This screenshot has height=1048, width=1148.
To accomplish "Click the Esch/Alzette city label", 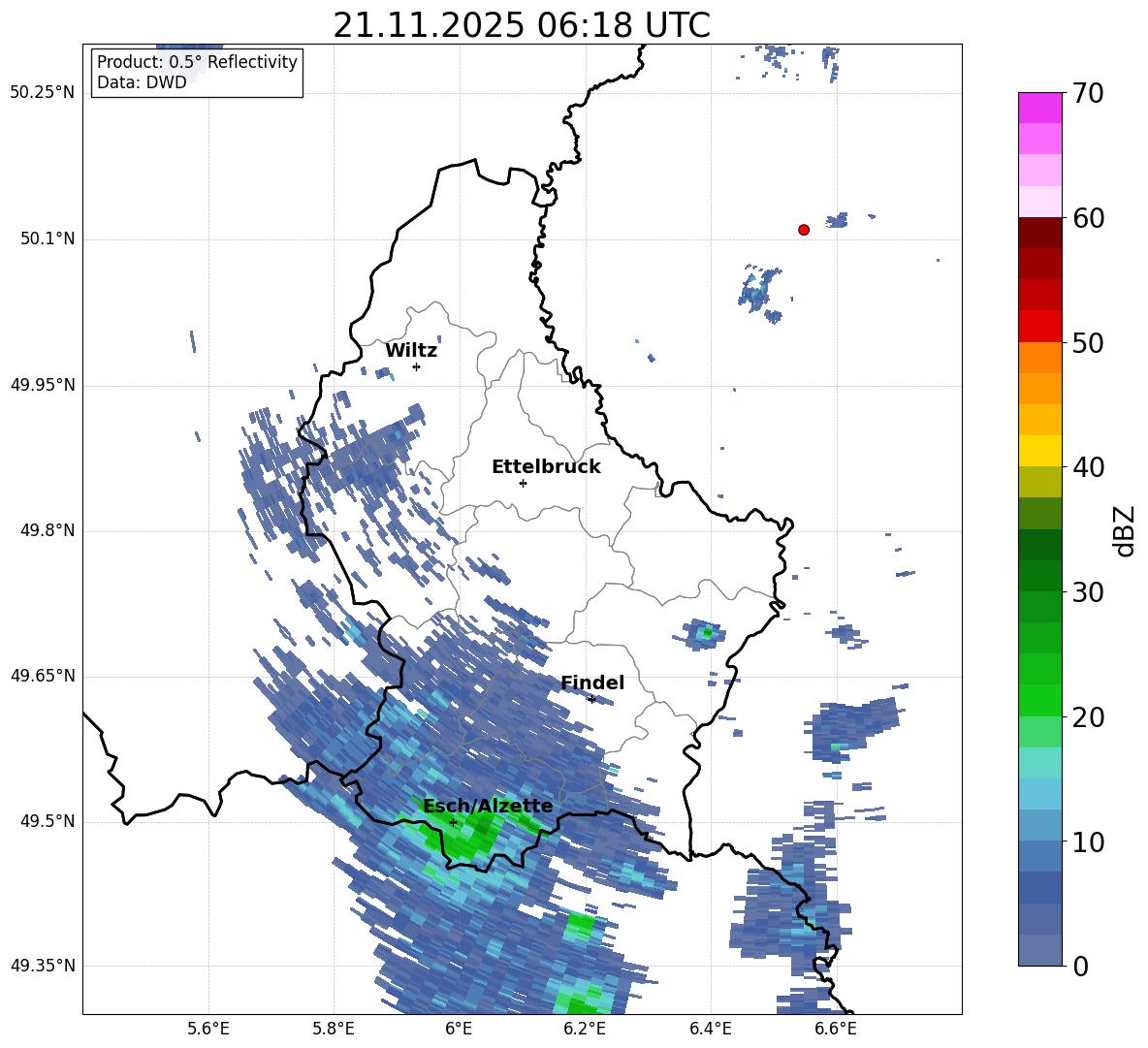I will tap(488, 807).
